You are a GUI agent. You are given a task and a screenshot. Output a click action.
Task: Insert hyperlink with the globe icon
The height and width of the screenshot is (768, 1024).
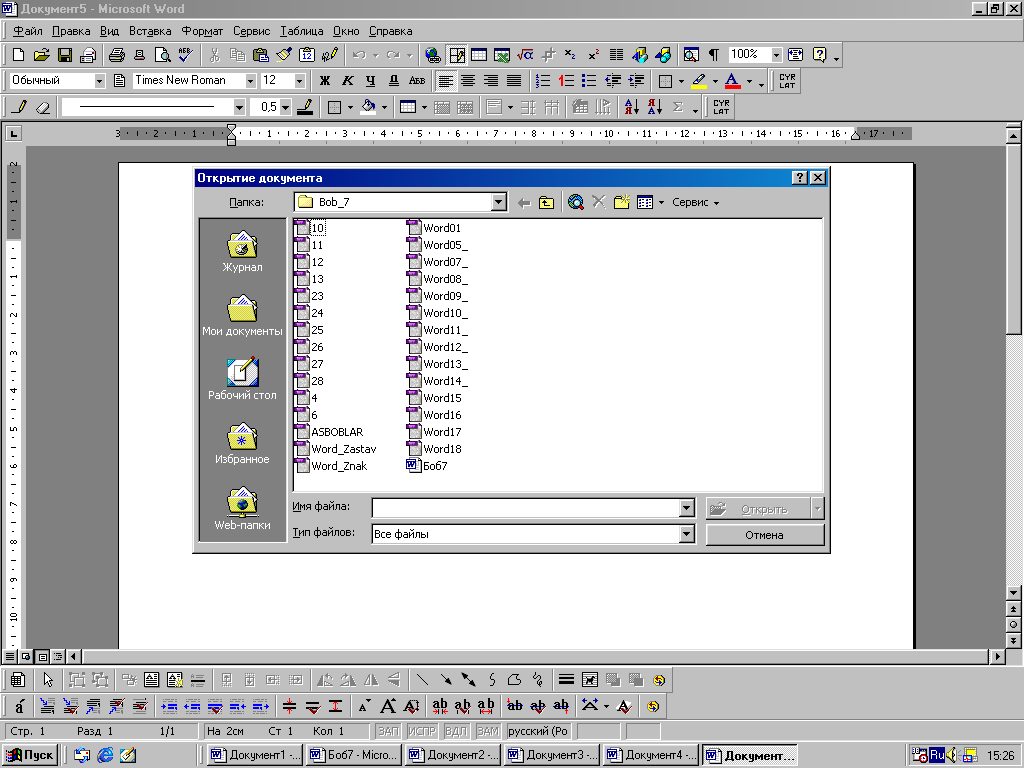[432, 55]
